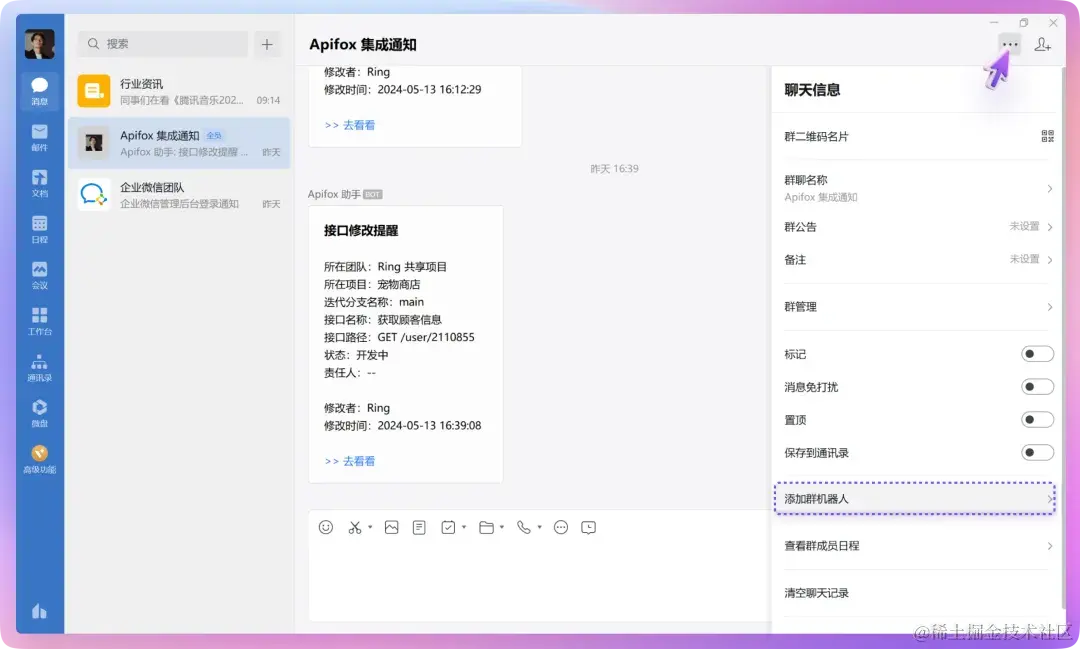Viewport: 1080px width, 649px height.
Task: Expand the task icon dropdown arrow
Action: (x=464, y=528)
